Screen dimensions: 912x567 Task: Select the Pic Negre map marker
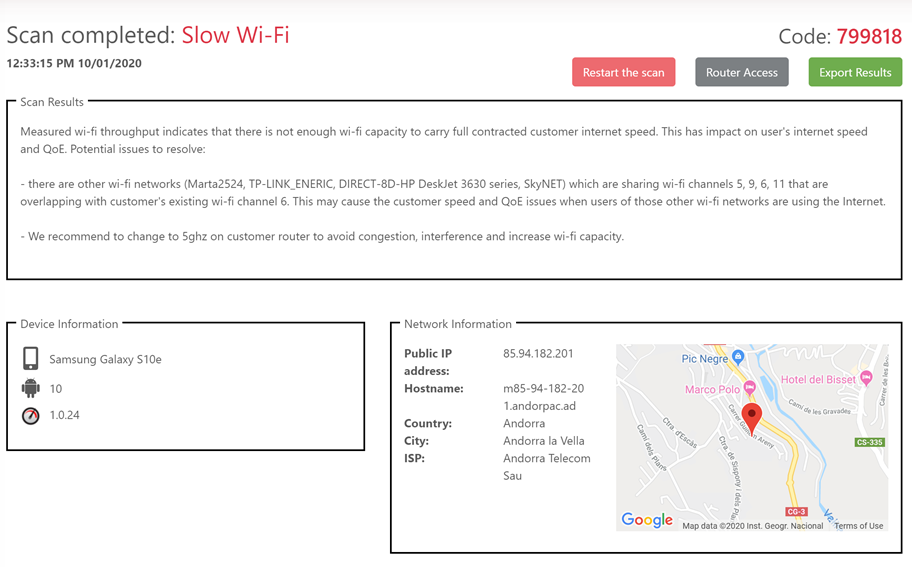[738, 356]
